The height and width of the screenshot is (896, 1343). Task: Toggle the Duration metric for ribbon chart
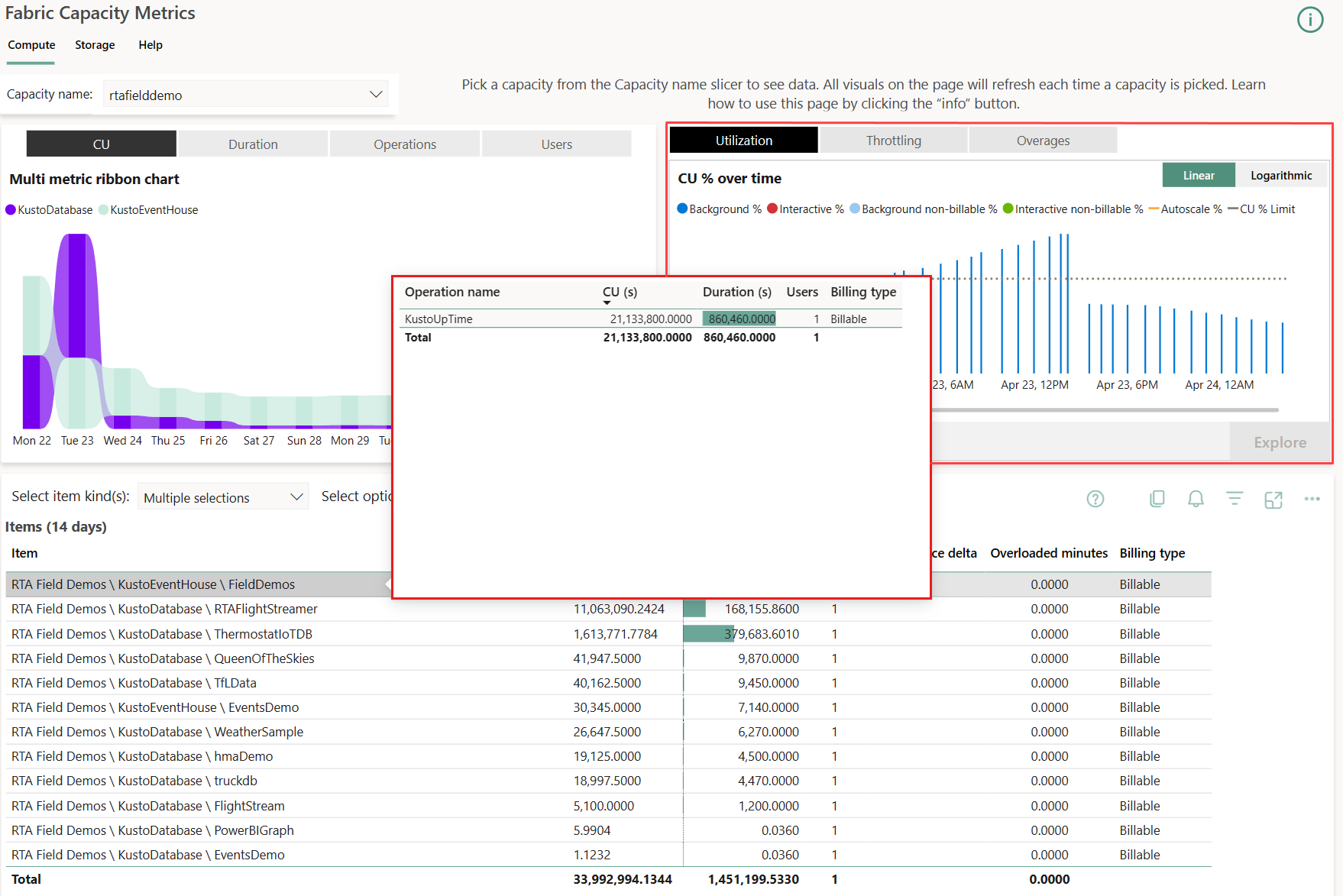253,144
